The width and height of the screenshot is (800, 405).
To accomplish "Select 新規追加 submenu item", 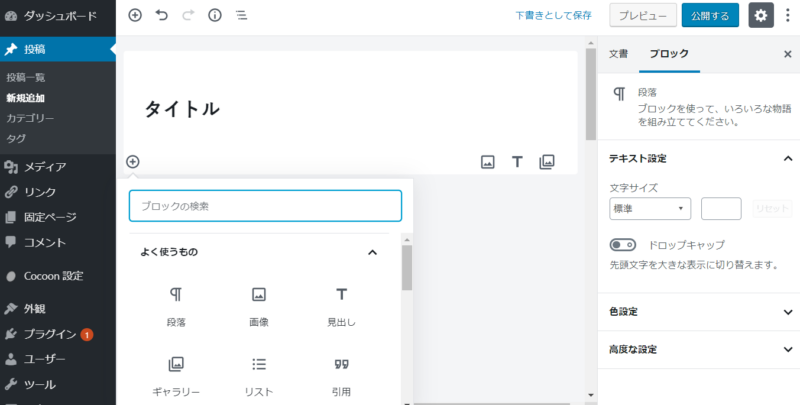I will 26,98.
